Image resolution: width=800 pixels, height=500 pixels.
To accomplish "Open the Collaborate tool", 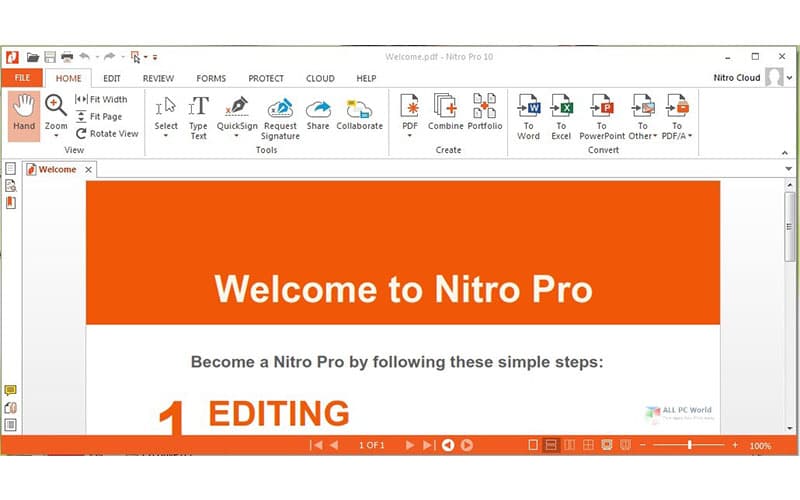I will coord(359,114).
